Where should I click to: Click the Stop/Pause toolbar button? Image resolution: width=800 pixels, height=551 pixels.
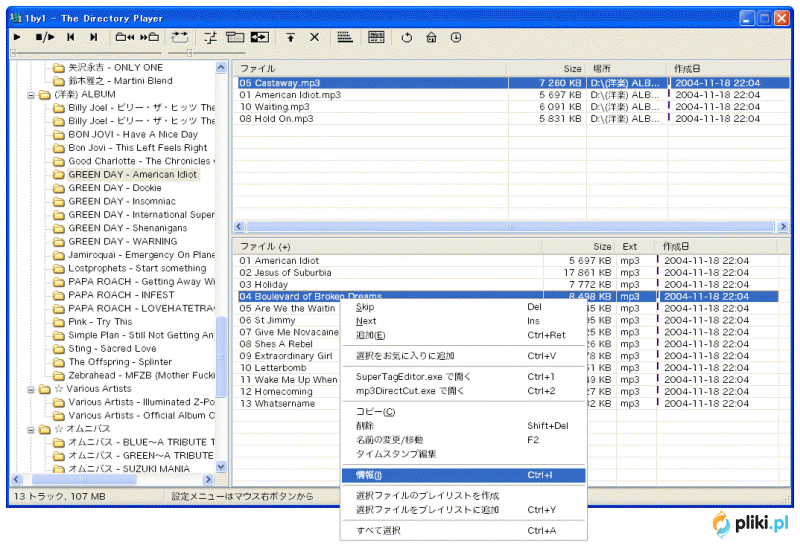[x=44, y=37]
